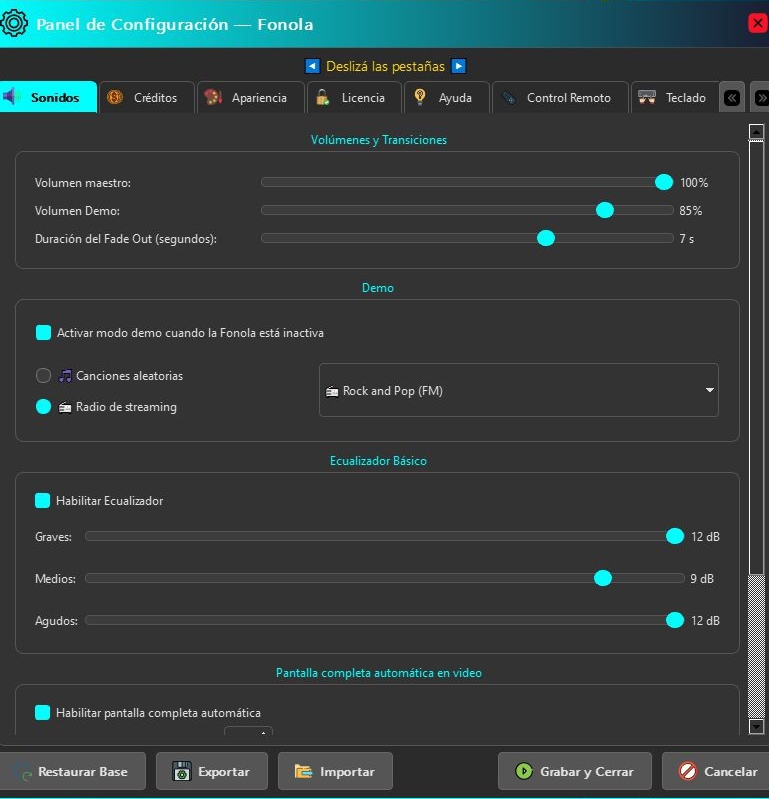
Task: Click the Cancelar button
Action: click(x=715, y=771)
